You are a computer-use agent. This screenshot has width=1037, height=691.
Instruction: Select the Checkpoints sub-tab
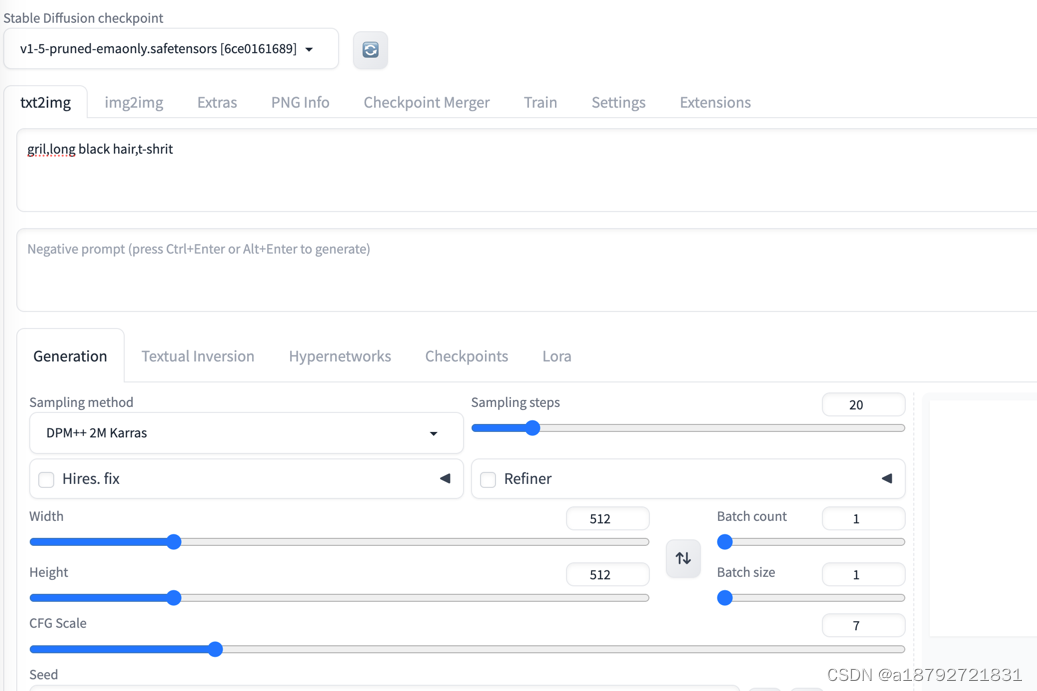pos(466,356)
